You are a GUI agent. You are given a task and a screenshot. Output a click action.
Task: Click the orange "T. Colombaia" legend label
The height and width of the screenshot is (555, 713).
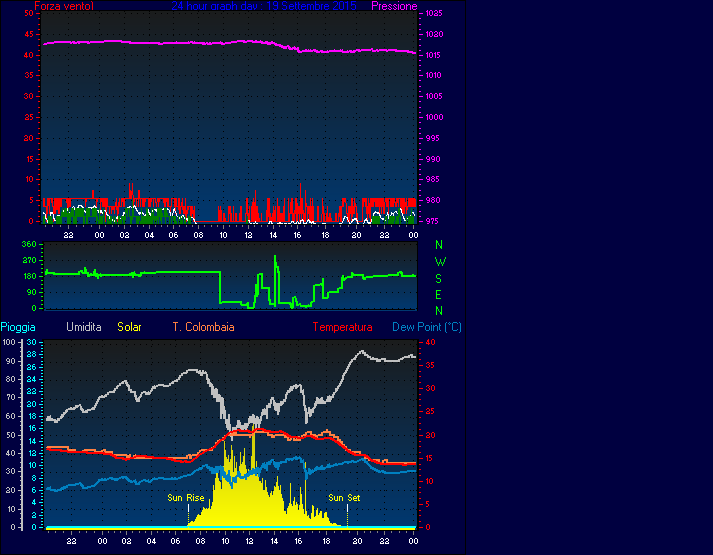tap(204, 327)
